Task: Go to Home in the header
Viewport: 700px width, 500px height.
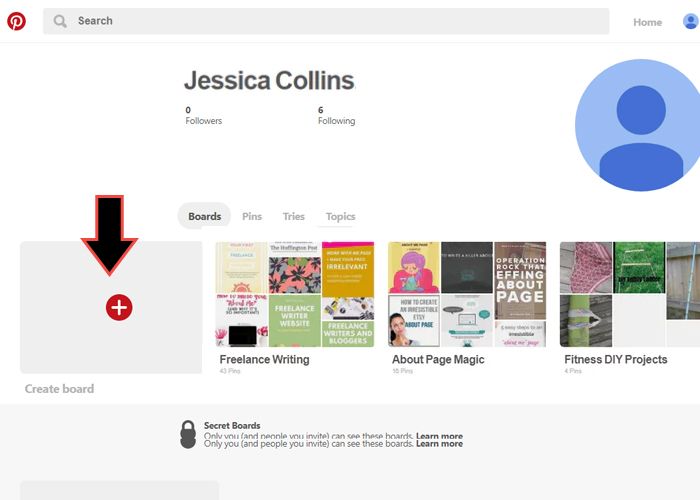Action: [x=647, y=22]
